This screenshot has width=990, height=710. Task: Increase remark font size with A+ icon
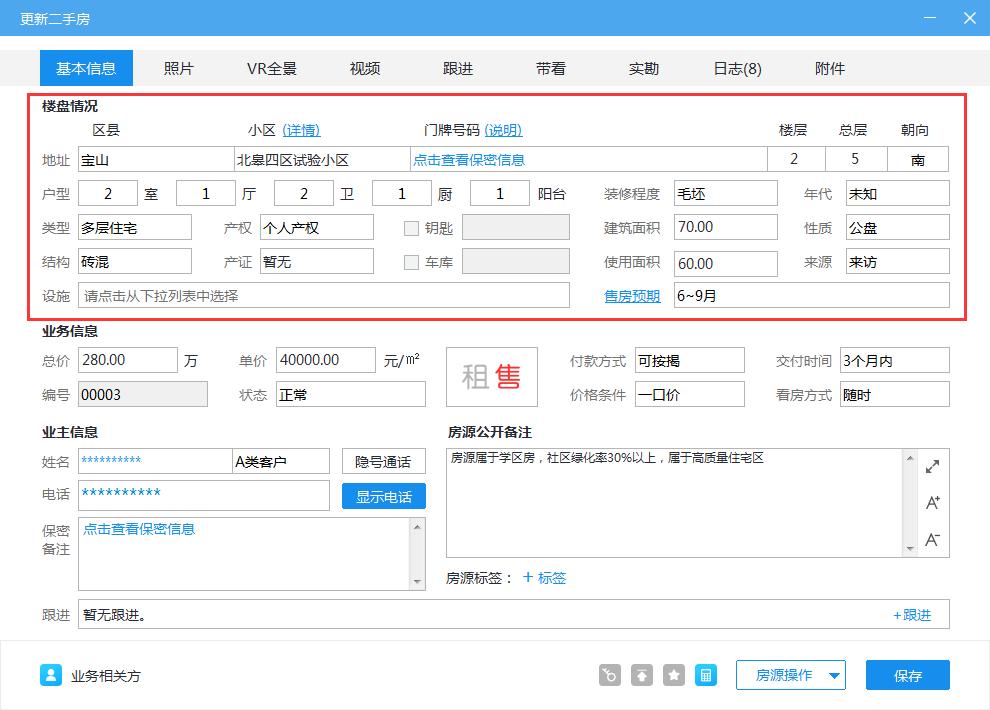932,502
